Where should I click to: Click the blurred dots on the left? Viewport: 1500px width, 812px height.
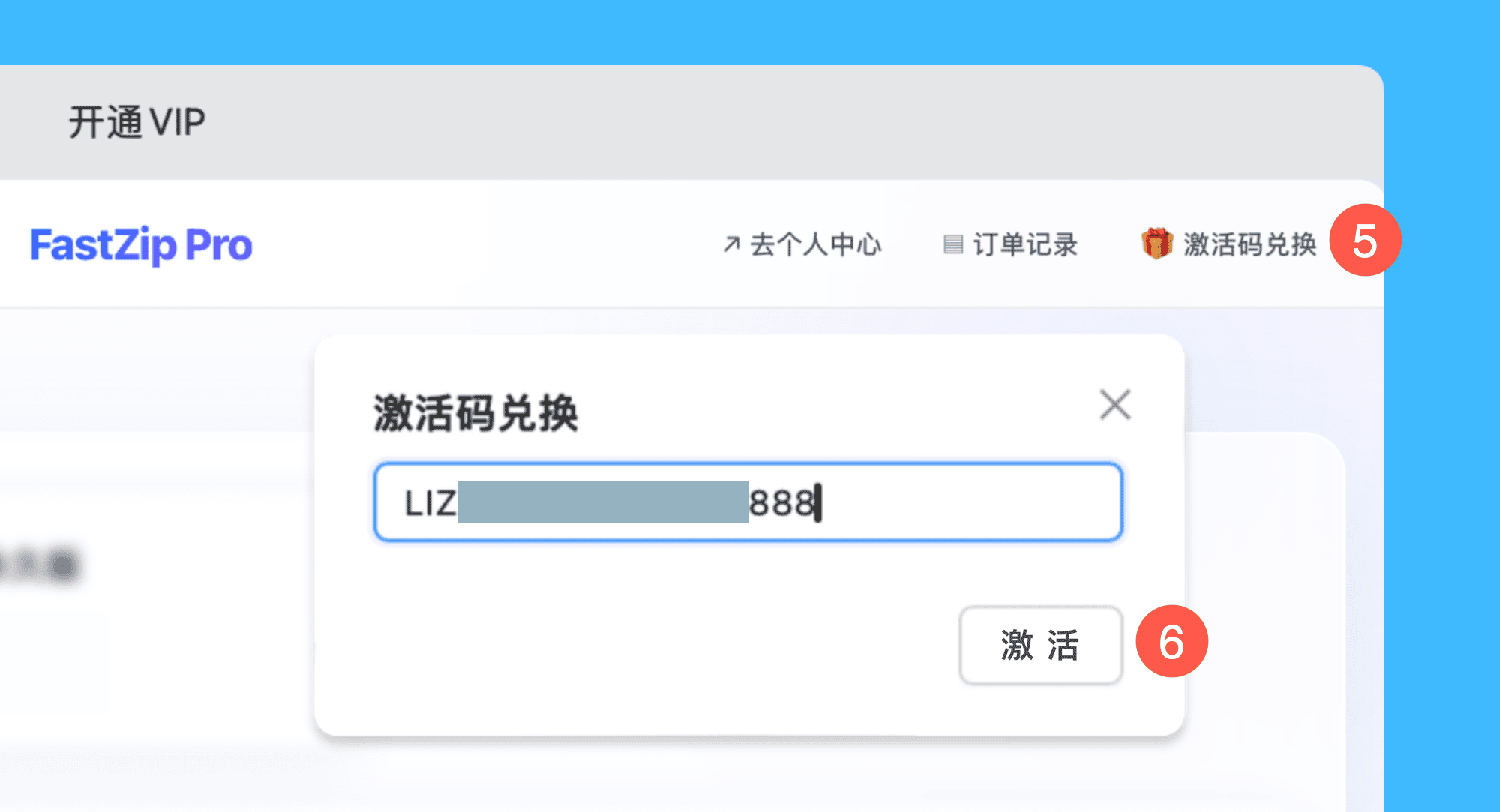pos(39,564)
